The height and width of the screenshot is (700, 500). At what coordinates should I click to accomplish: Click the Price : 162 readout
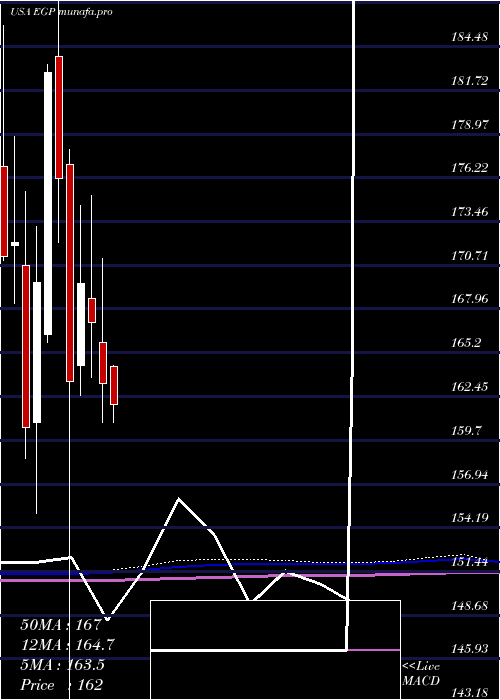pos(62,684)
